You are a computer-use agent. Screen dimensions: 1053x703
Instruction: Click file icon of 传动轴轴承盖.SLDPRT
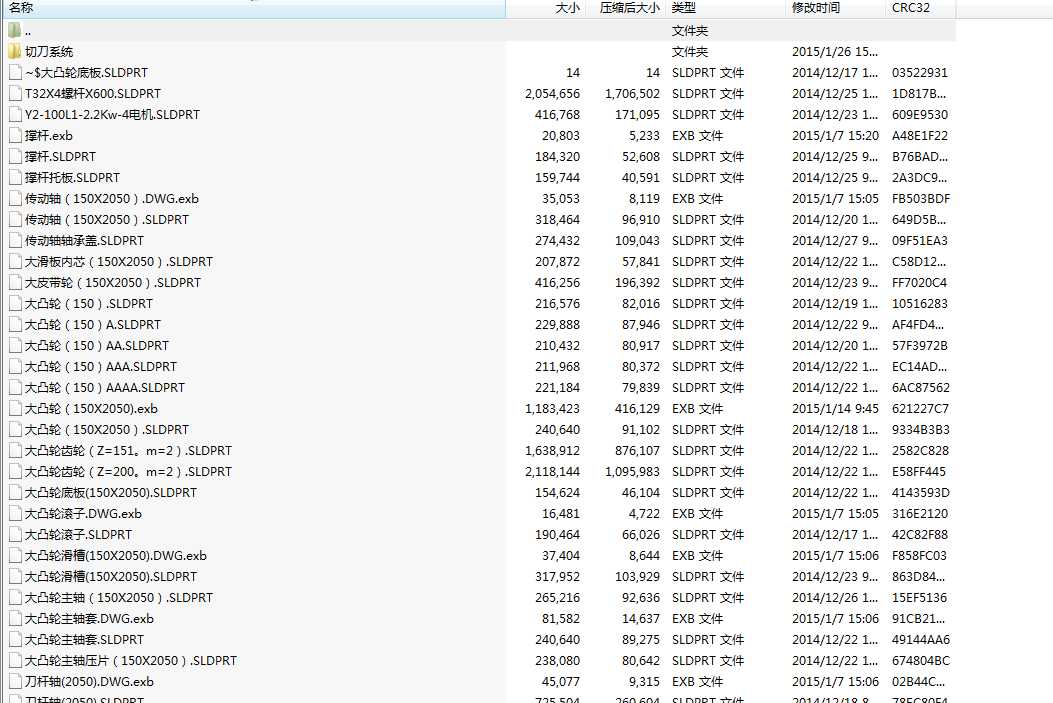(15, 240)
